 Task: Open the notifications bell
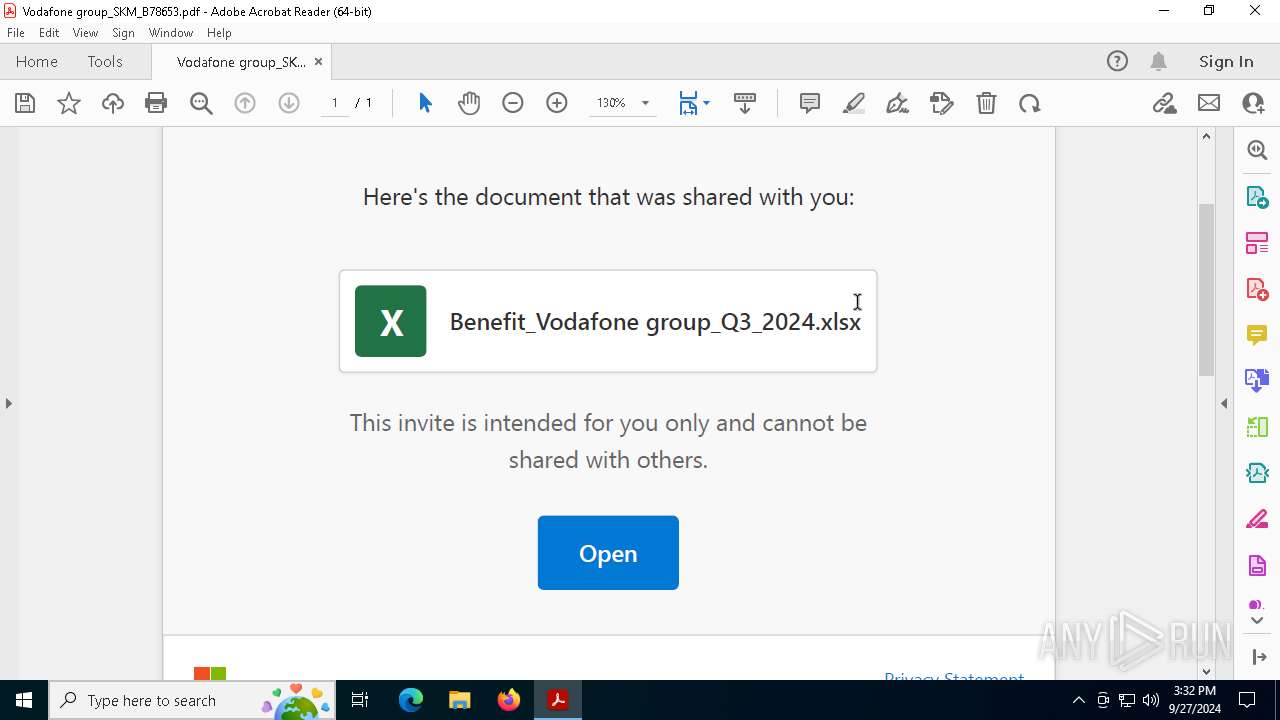click(x=1159, y=61)
